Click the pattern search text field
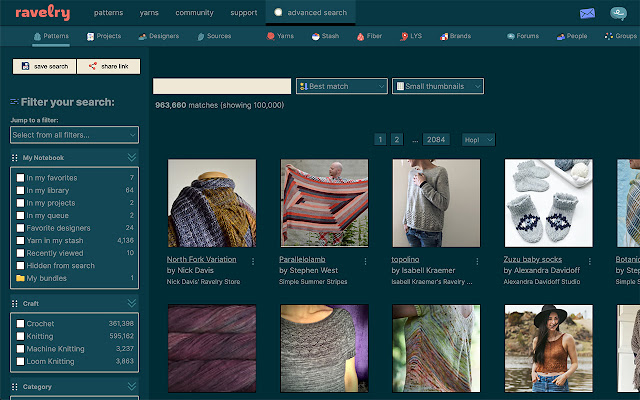Viewport: 640px width, 400px height. coord(222,87)
